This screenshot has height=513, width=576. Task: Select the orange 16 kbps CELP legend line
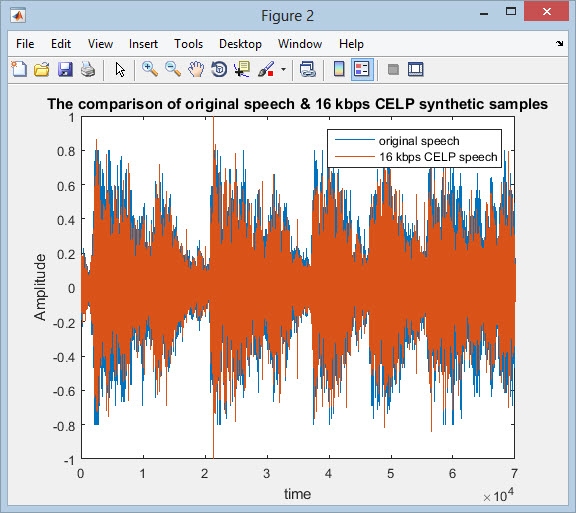pos(354,157)
